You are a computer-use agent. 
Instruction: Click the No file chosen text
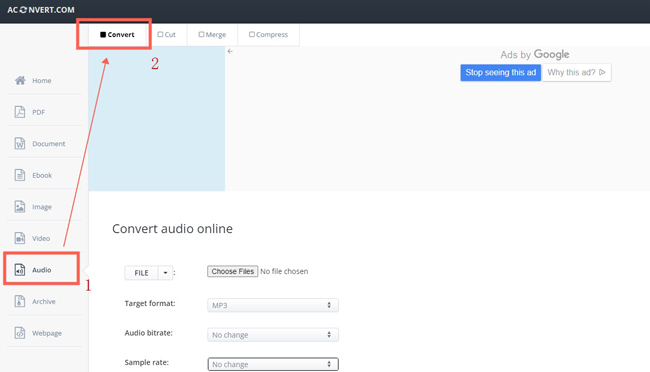tap(284, 271)
